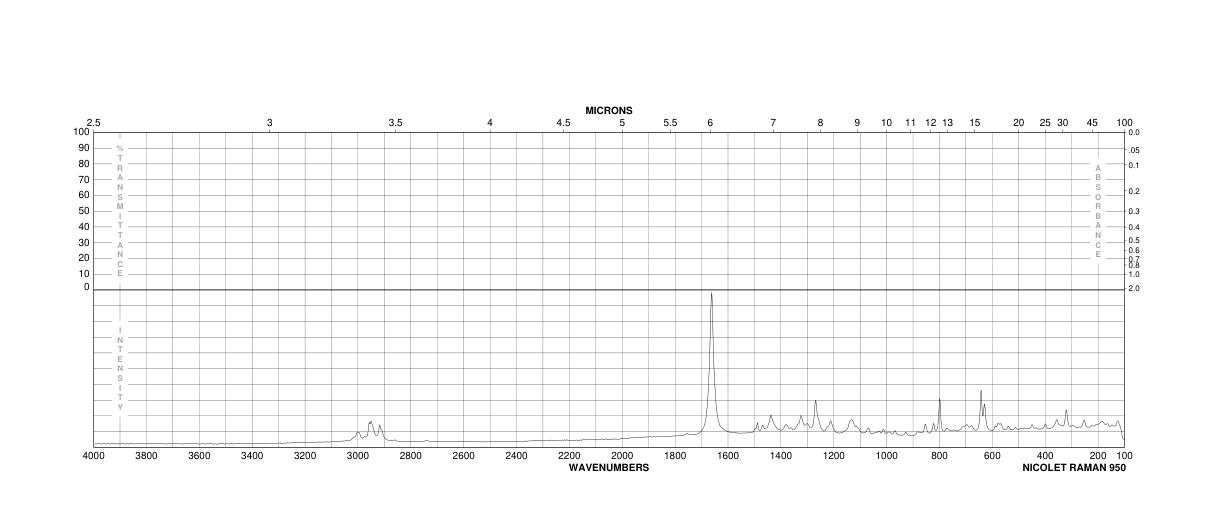Click the 3000 wavenumber tick label

357,456
